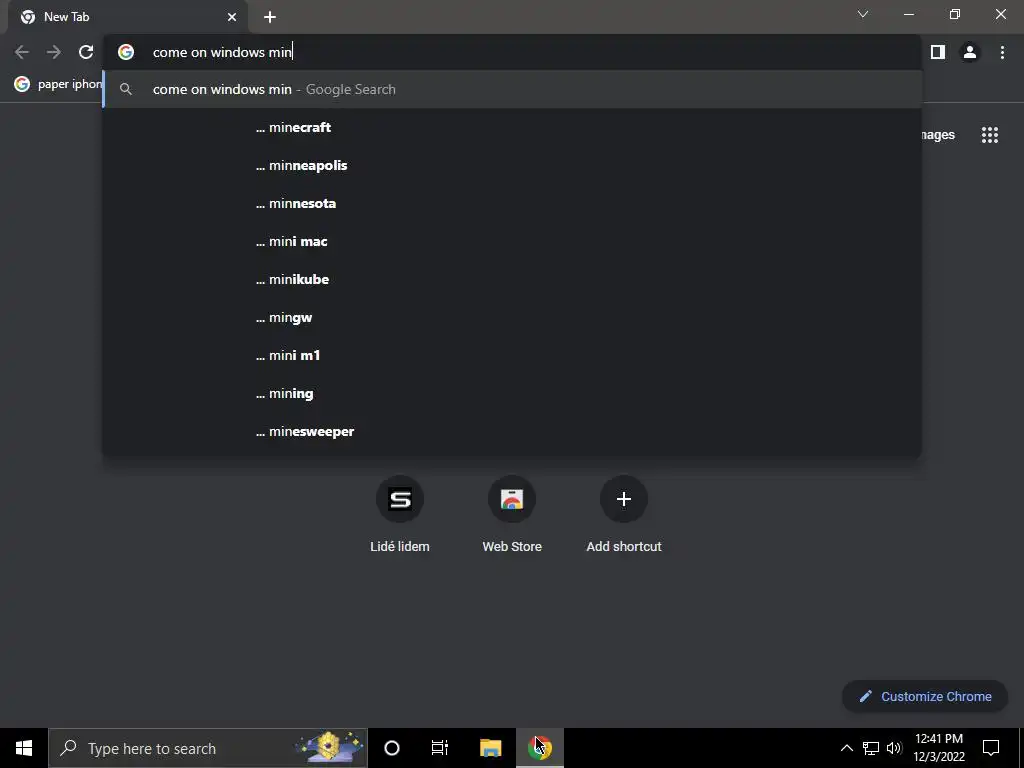Open the network tray icon
The width and height of the screenshot is (1024, 768).
[x=871, y=748]
